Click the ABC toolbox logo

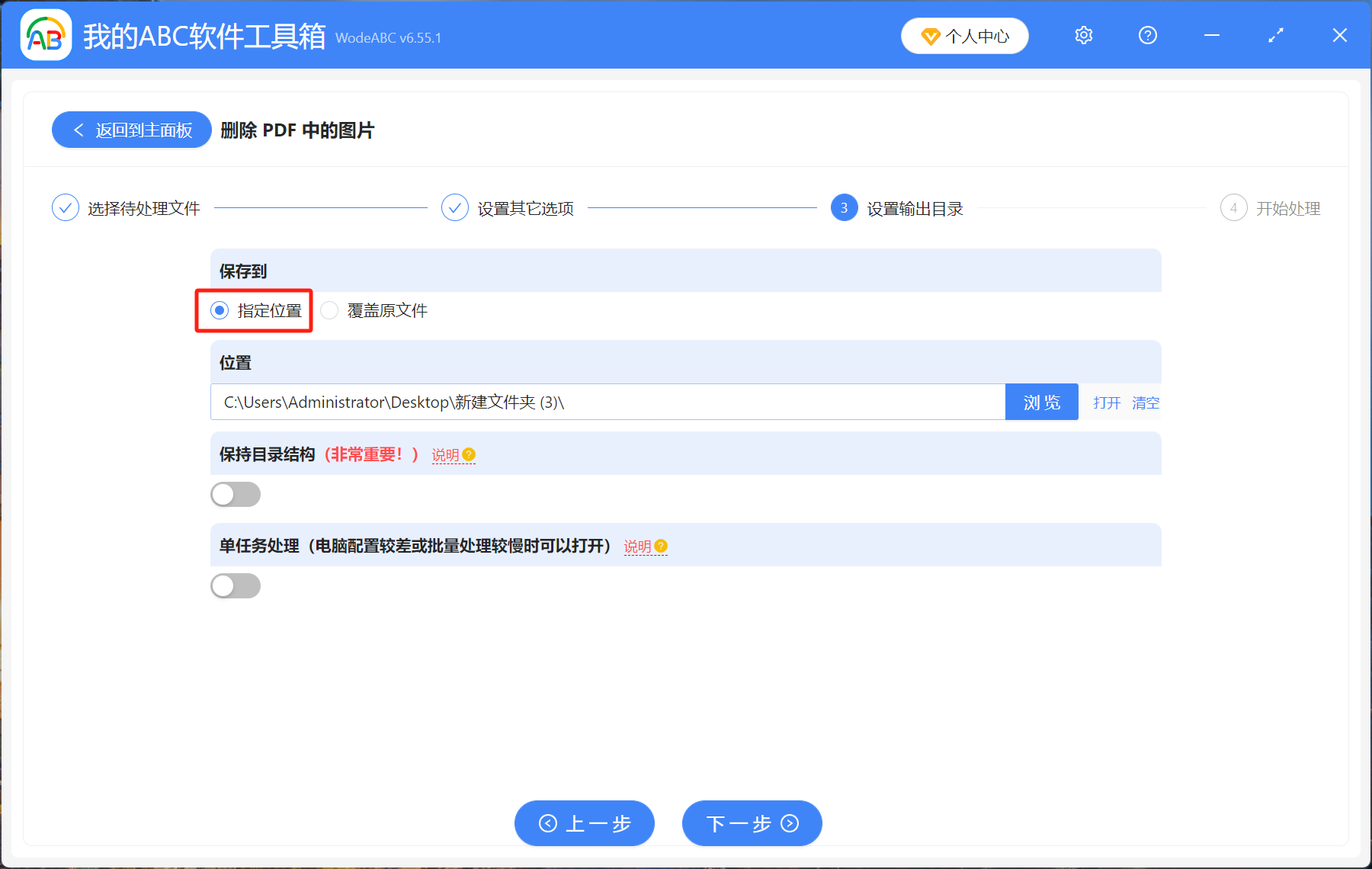(46, 35)
